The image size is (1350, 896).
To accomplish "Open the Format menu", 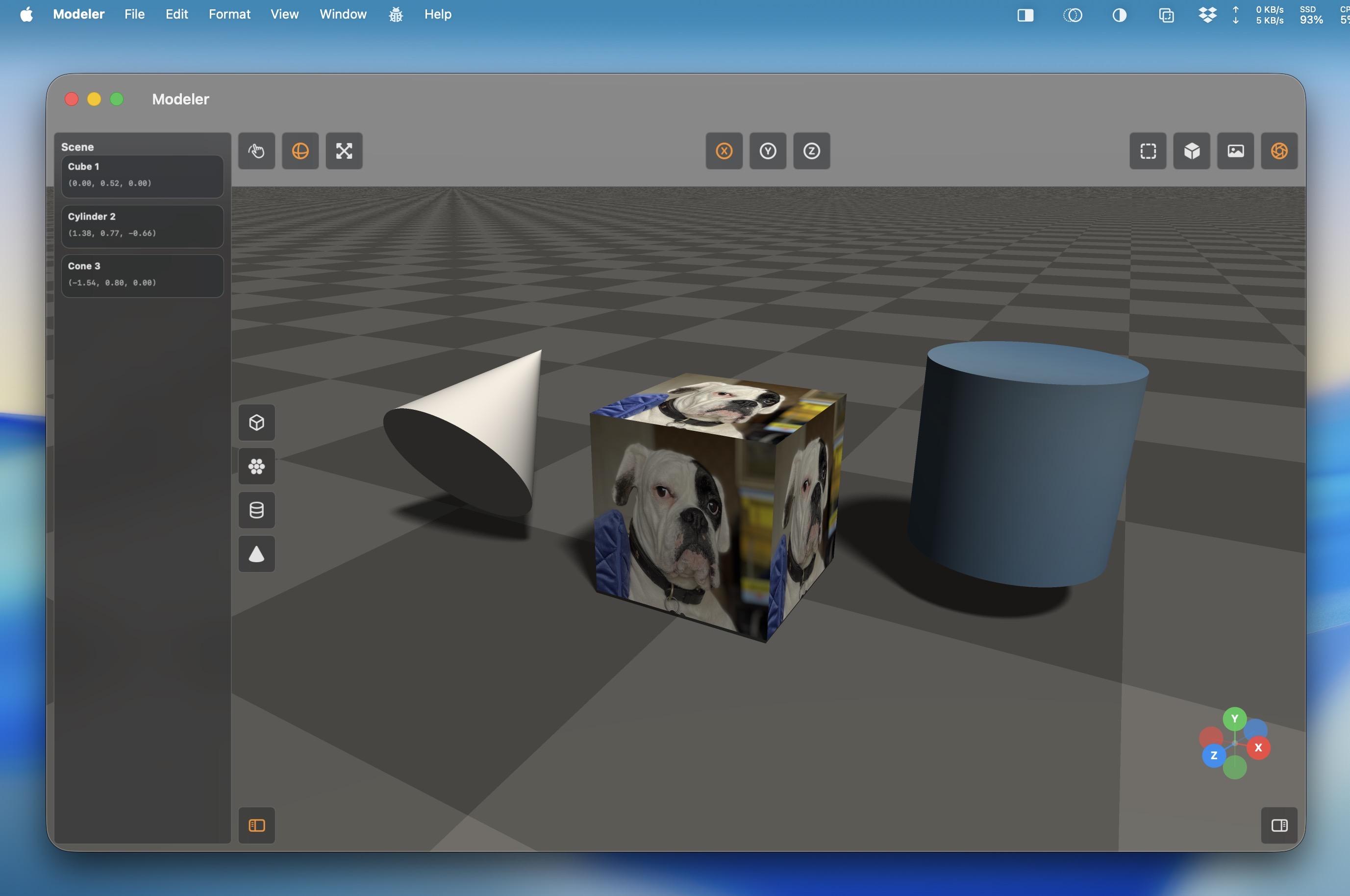I will pyautogui.click(x=229, y=14).
